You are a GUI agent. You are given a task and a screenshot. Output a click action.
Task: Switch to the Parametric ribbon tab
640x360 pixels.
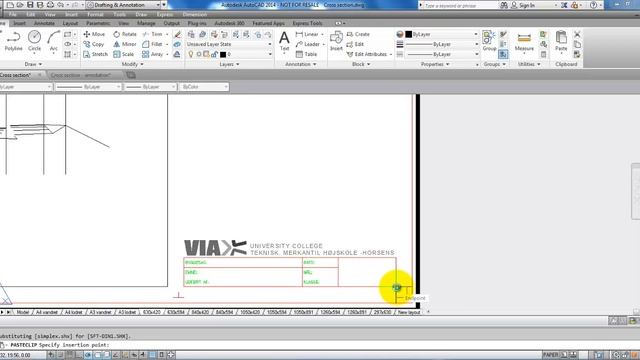(x=98, y=23)
